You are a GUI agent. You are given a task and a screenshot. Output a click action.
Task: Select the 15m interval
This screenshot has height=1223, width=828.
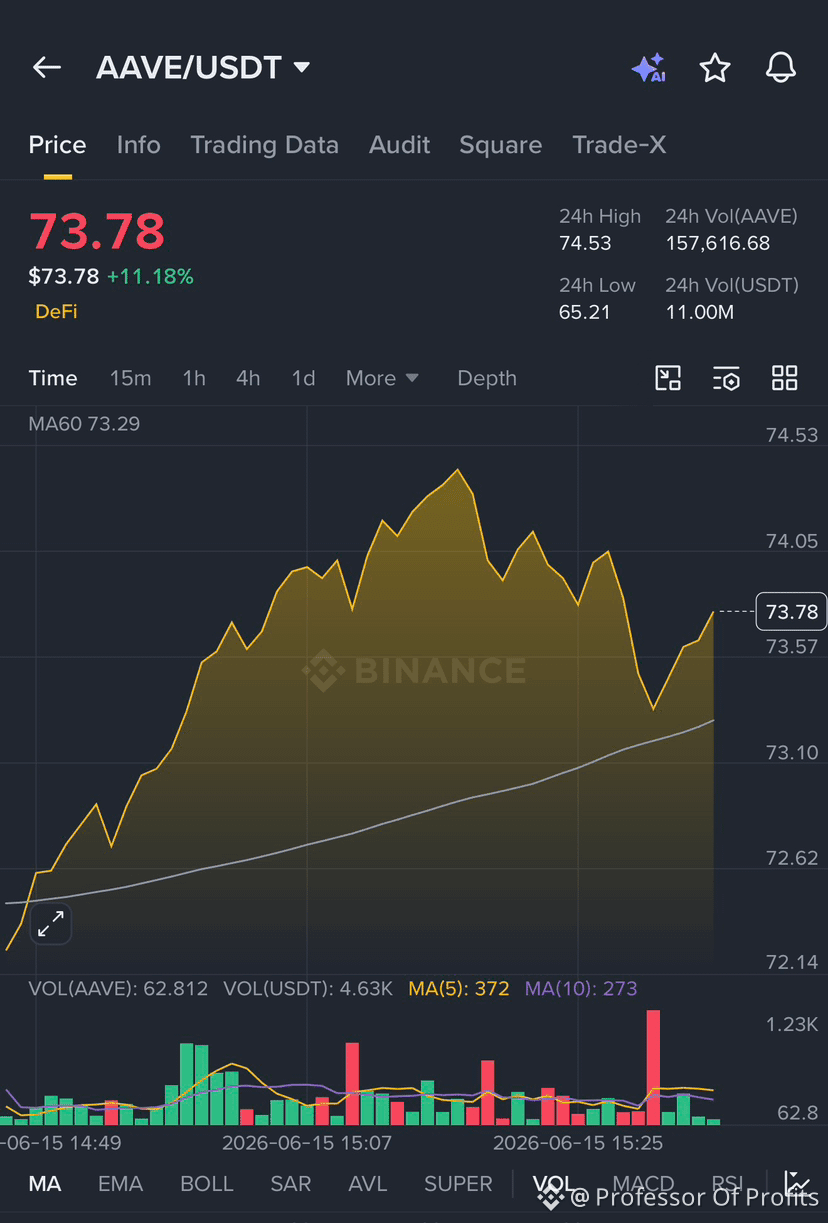tap(130, 378)
